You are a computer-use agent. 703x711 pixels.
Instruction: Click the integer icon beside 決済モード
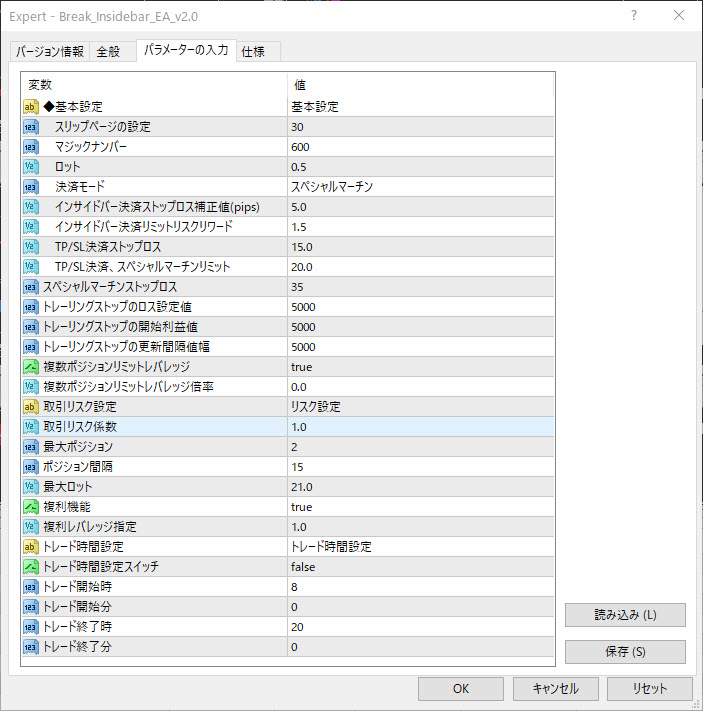tap(31, 187)
